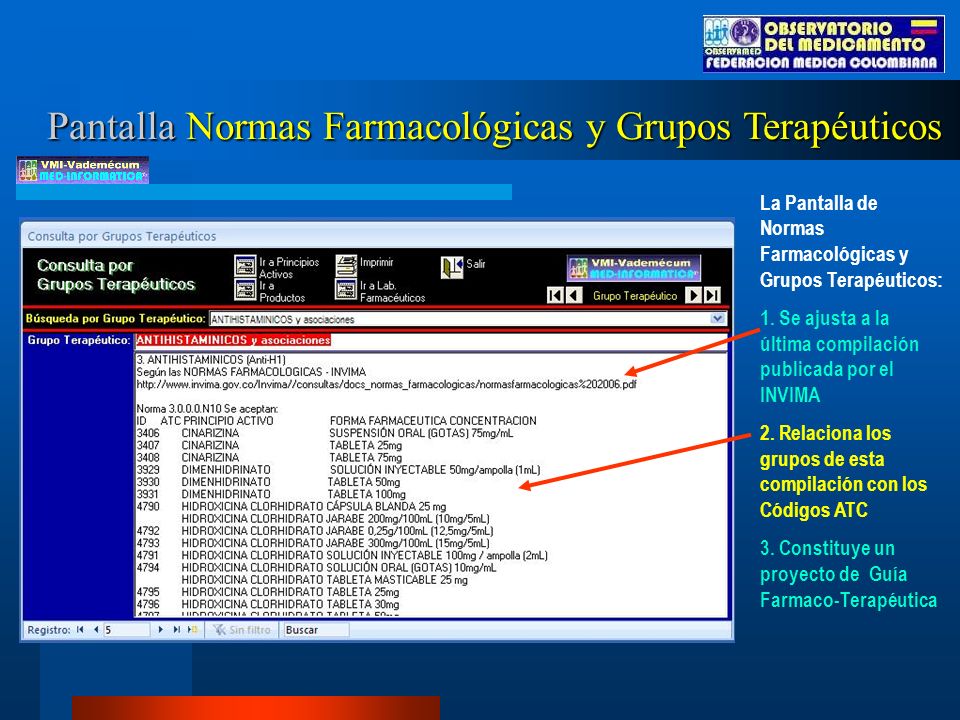Click the Norma 3.0.0.0.N10 Se aceptan line
The image size is (960, 720).
point(207,409)
